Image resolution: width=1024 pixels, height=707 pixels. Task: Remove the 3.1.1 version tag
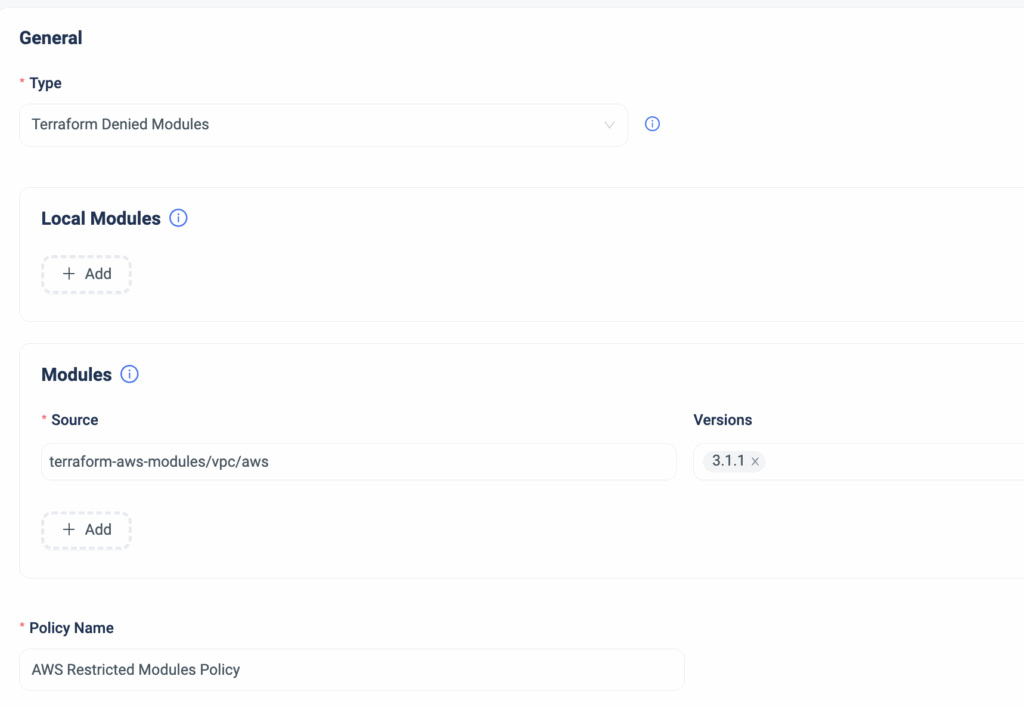755,462
